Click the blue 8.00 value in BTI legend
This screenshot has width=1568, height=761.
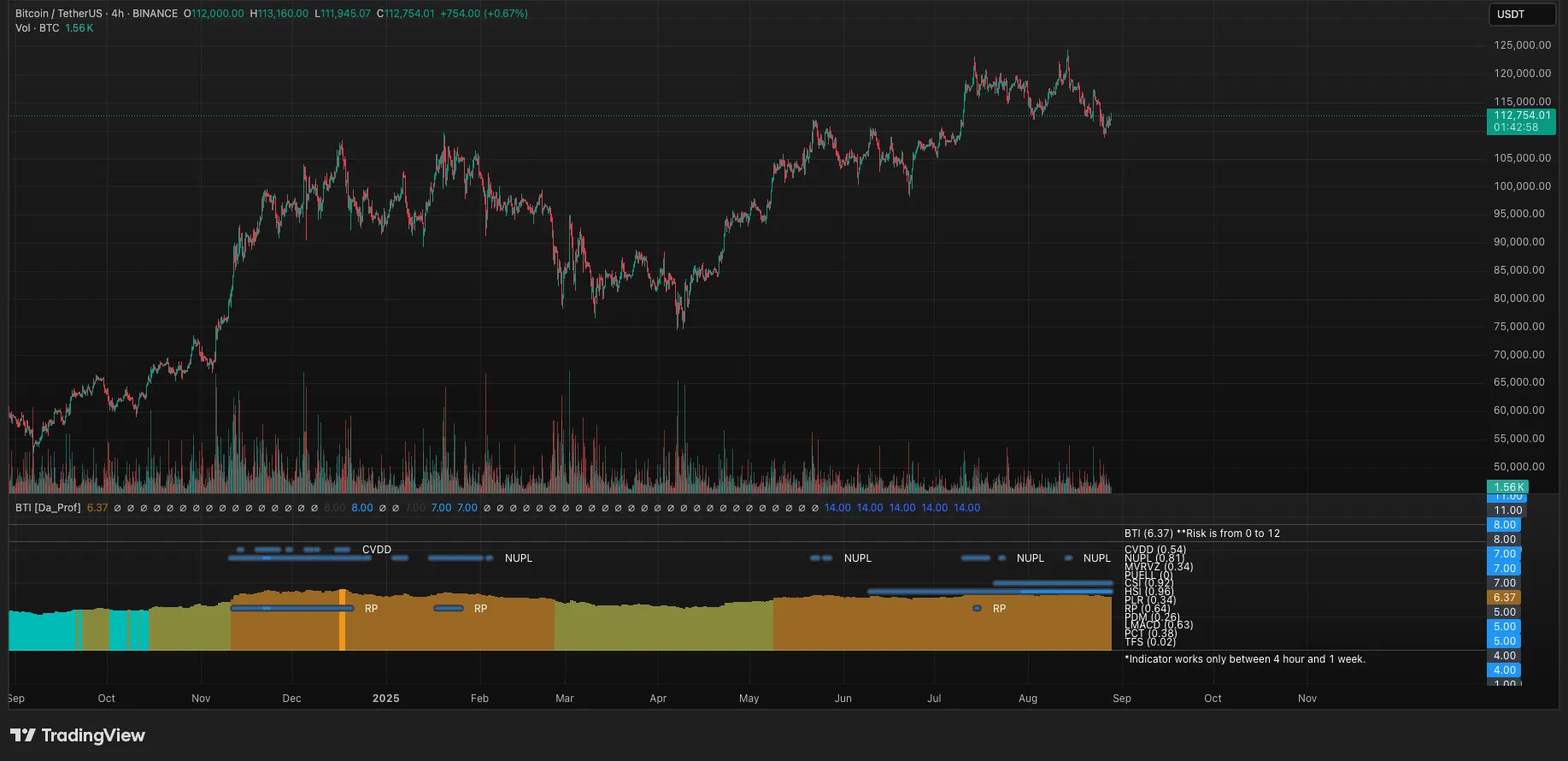[362, 508]
